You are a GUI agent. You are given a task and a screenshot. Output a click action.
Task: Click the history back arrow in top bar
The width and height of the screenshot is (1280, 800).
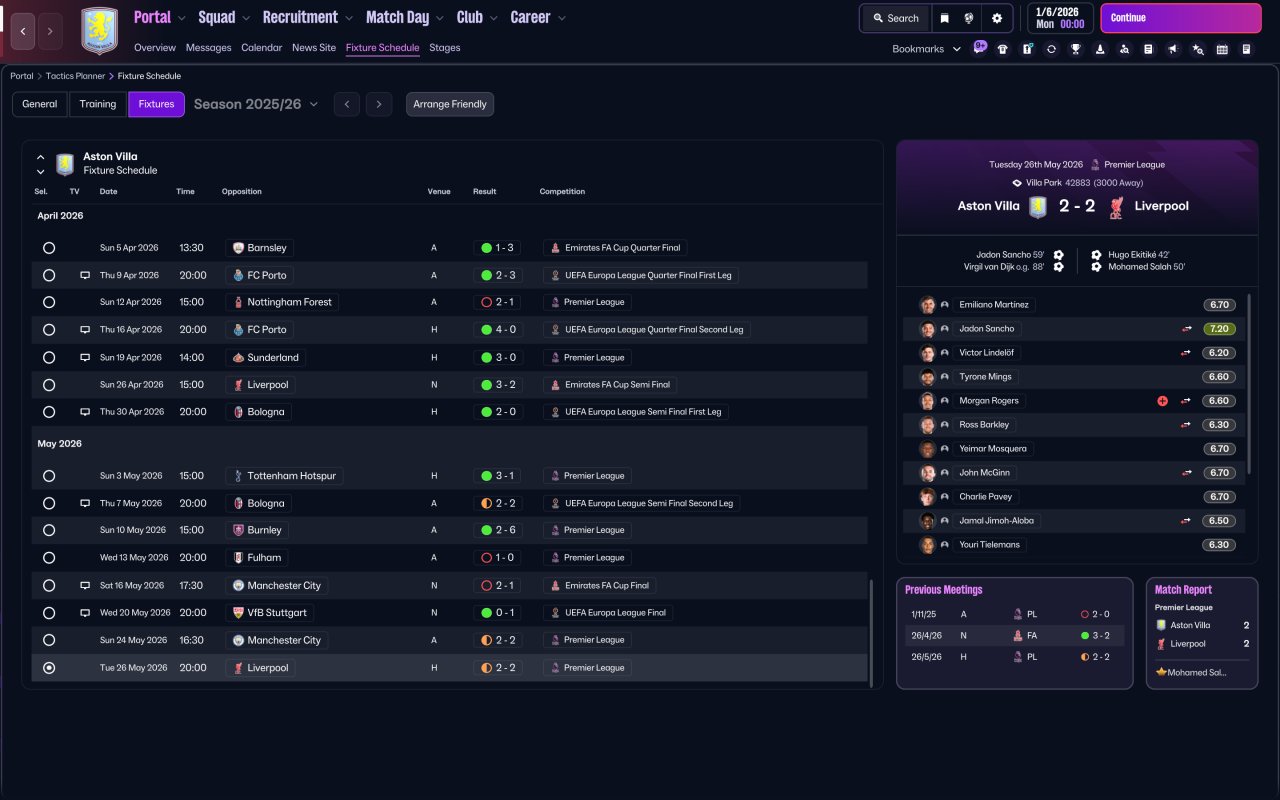pos(23,31)
